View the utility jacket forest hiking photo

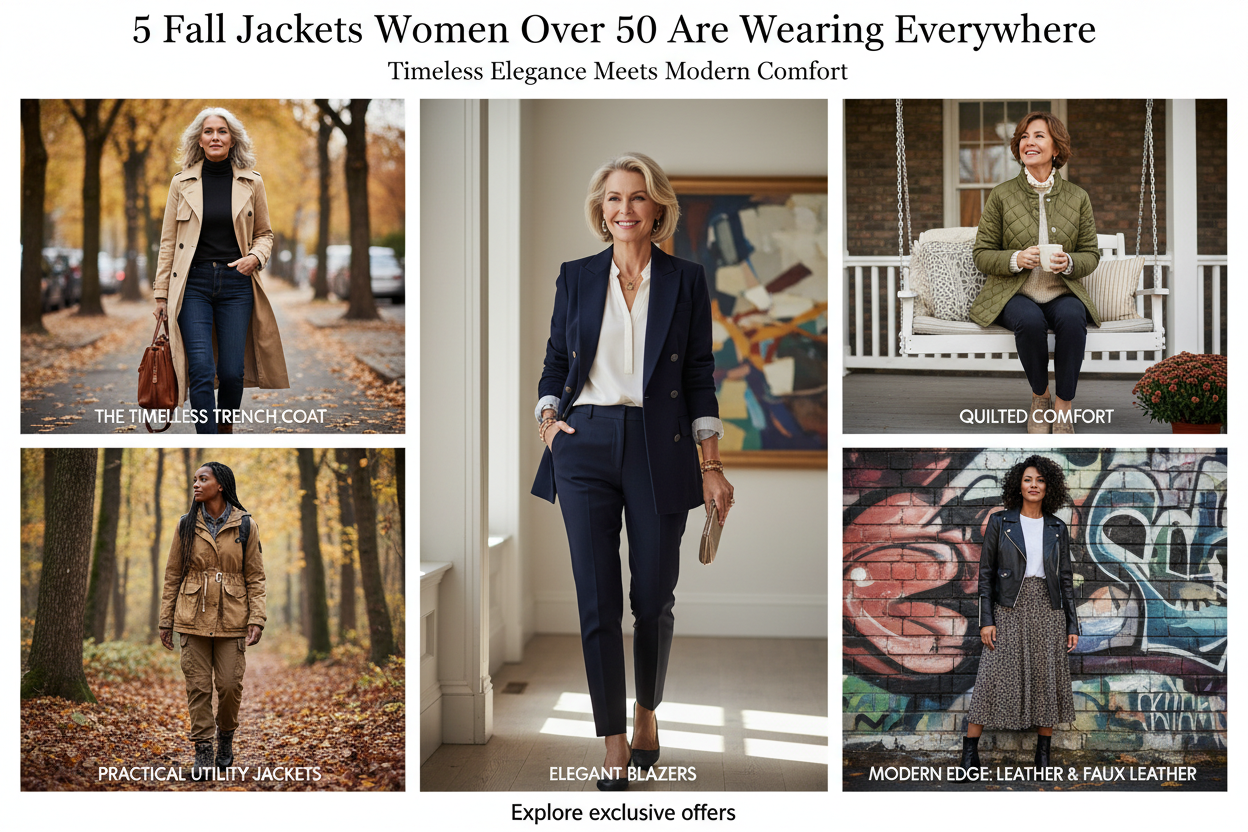[212, 619]
